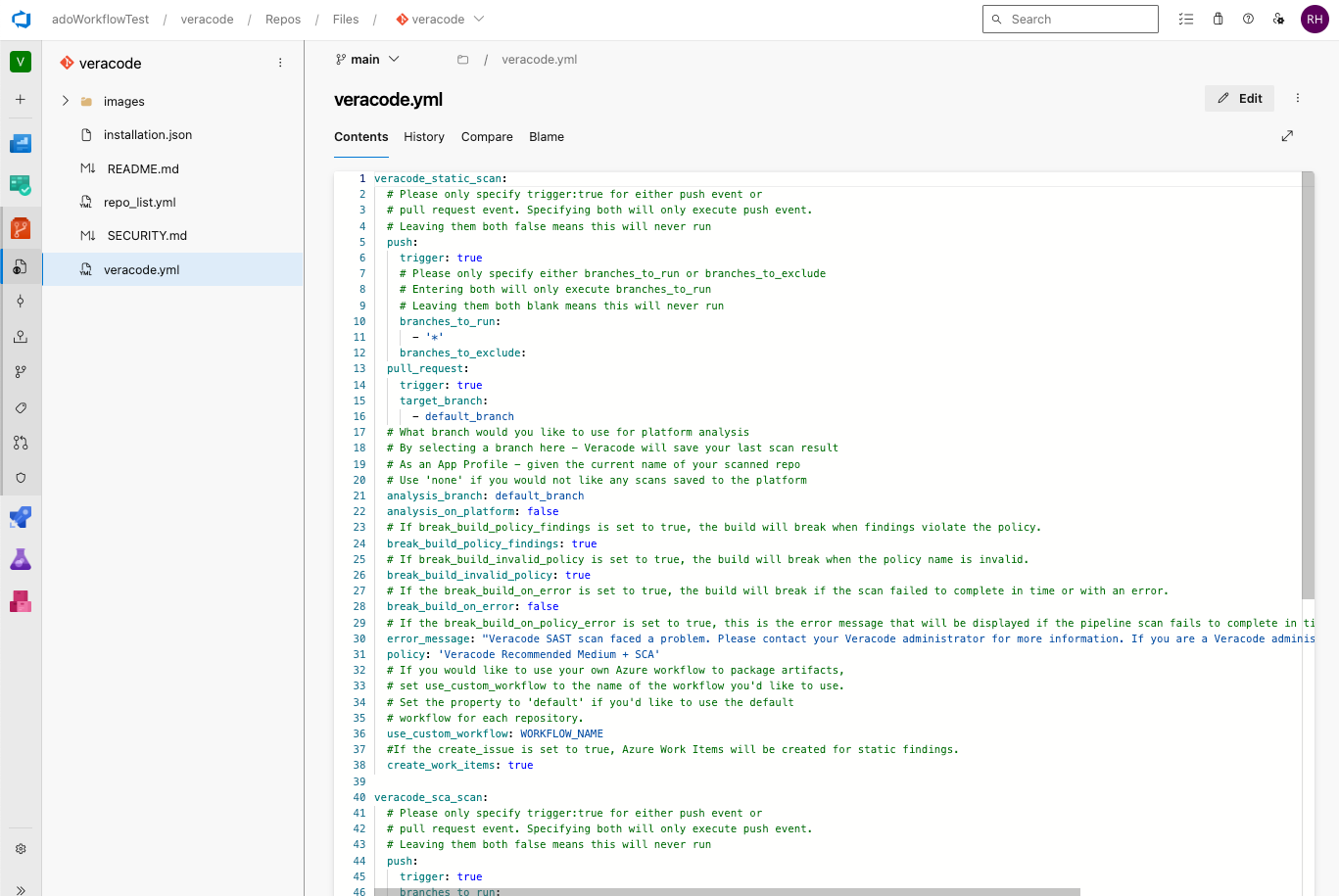Click the 'policy:' line in the code
The height and width of the screenshot is (896, 1339).
(523, 654)
